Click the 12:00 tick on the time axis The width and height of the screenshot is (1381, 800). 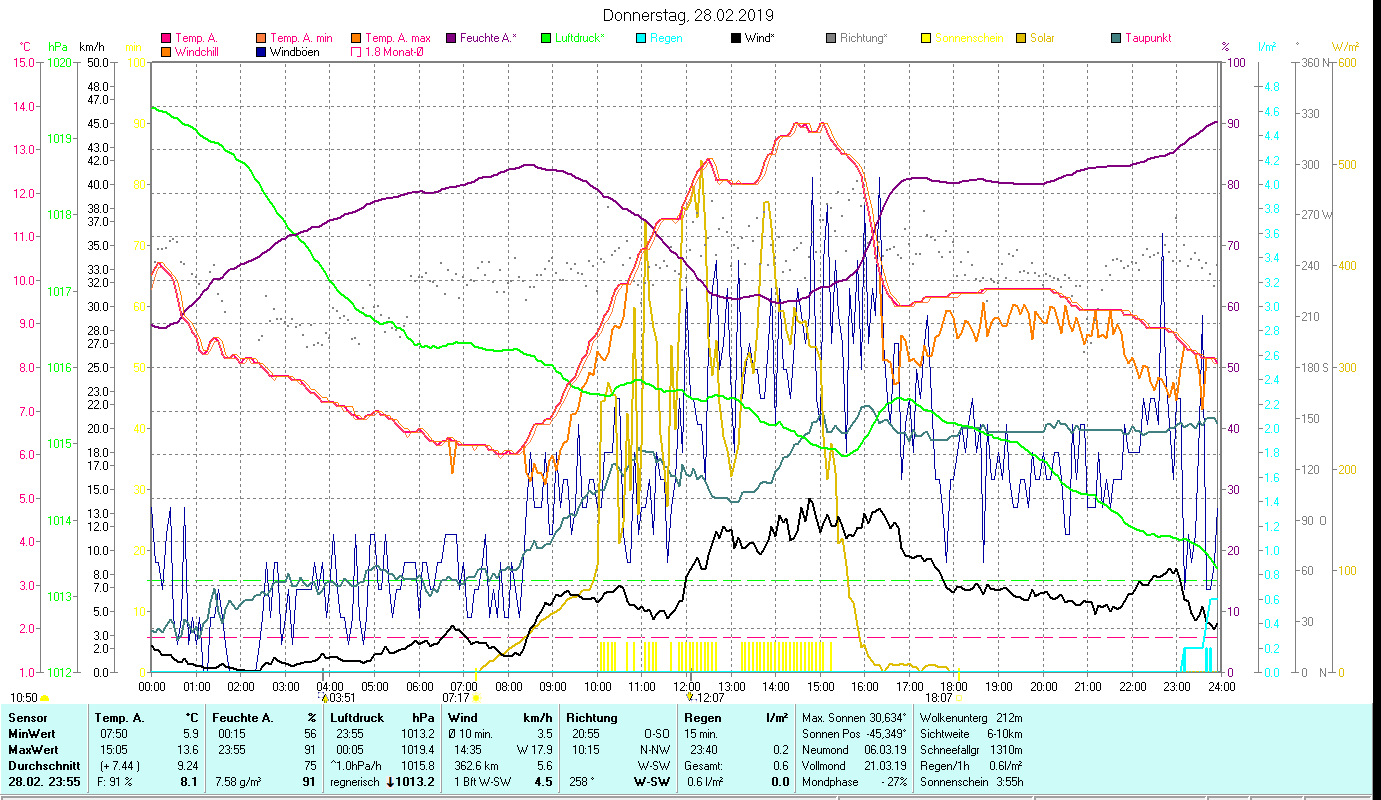(x=687, y=686)
